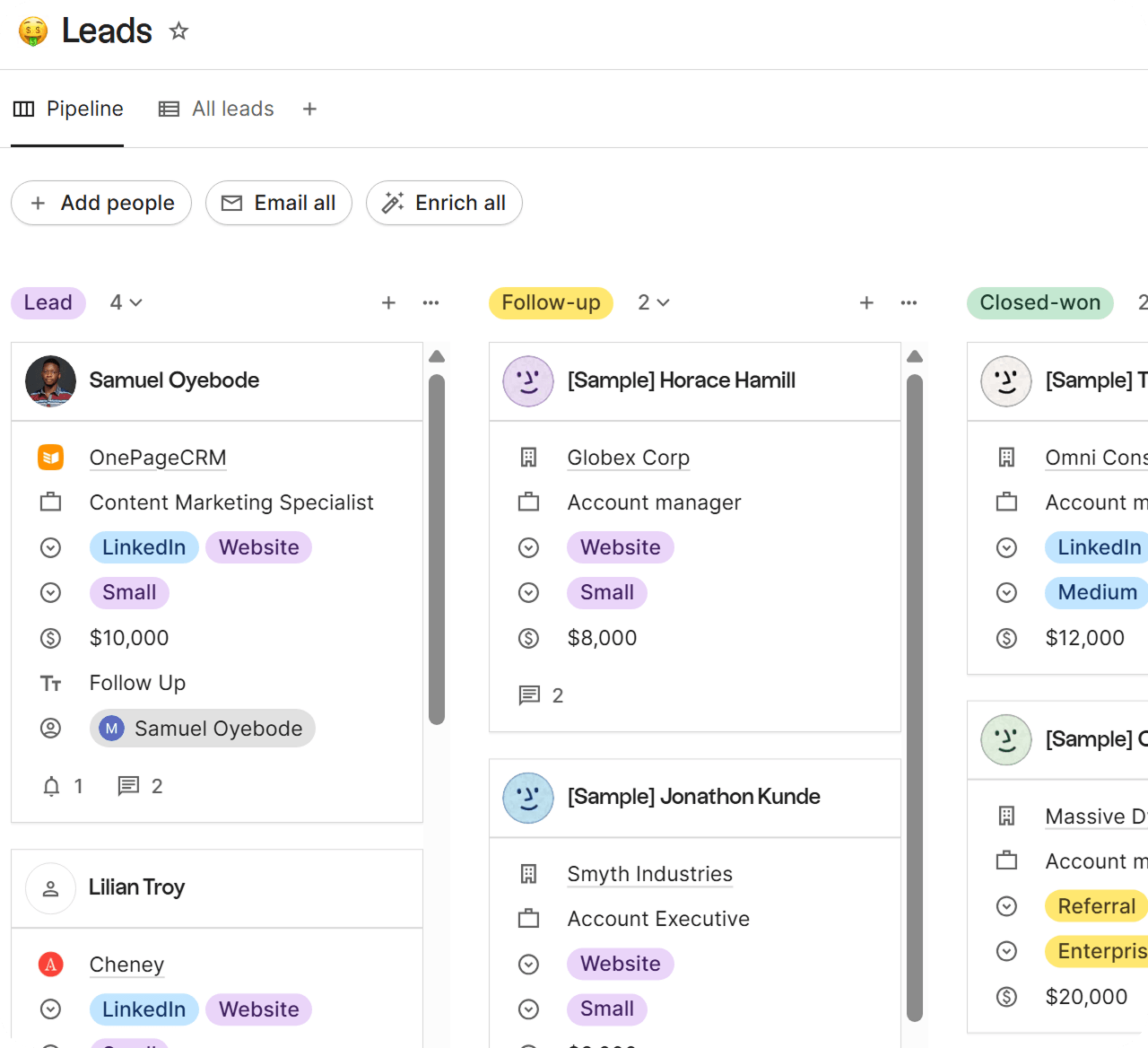Open more options for Lead column
1148x1048 pixels.
[x=430, y=302]
